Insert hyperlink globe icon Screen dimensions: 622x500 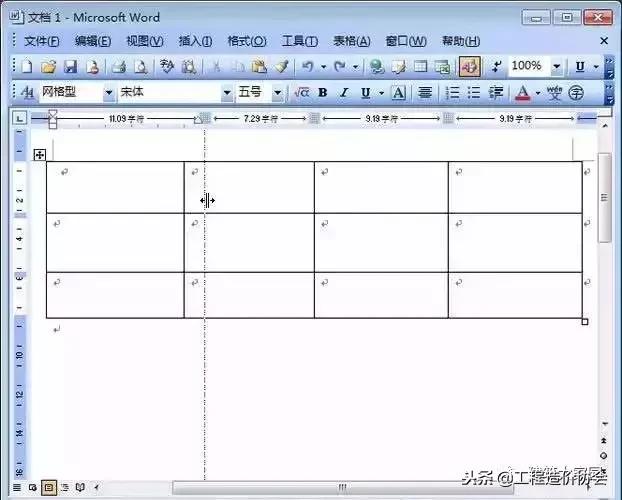377,67
